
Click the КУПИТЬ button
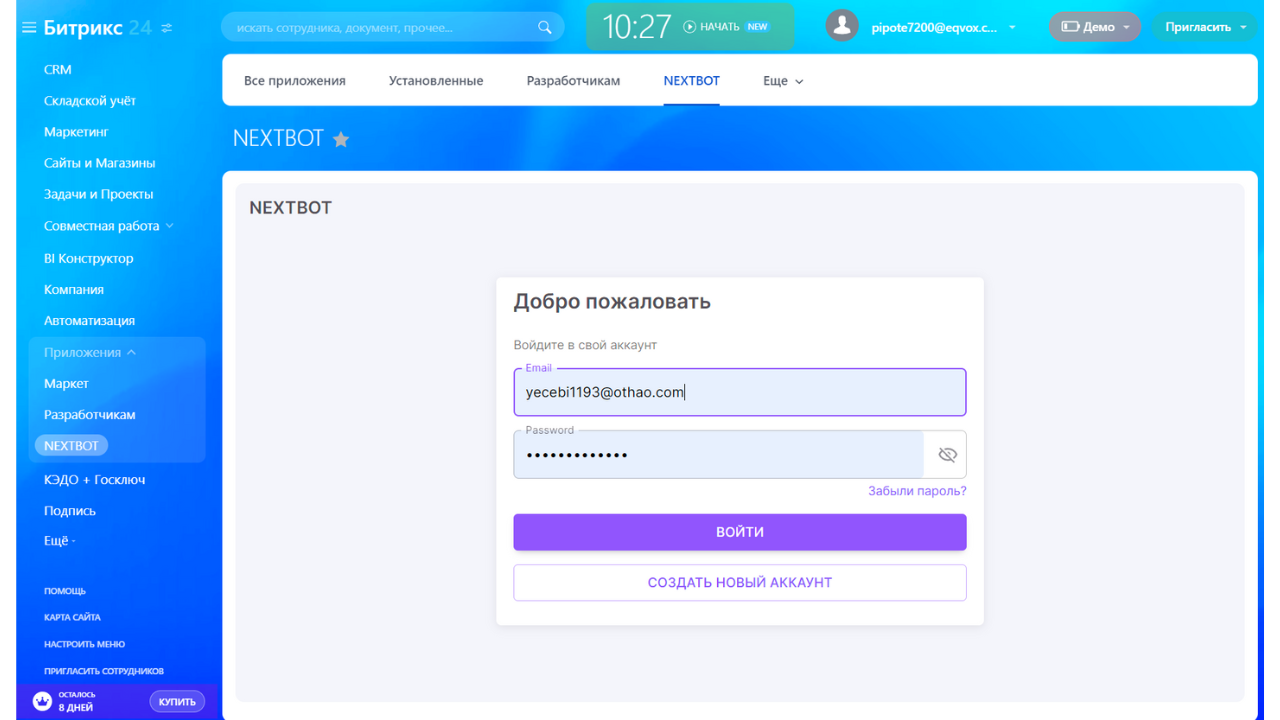pos(177,702)
